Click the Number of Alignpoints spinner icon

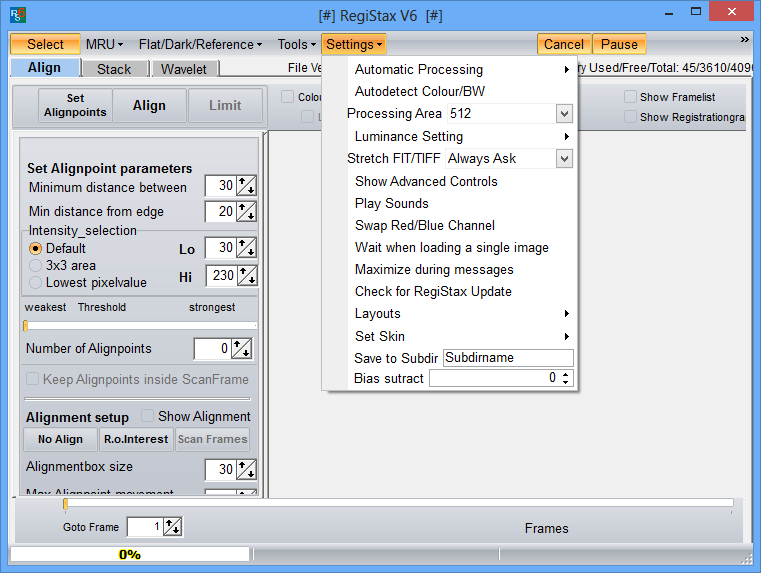(x=241, y=349)
